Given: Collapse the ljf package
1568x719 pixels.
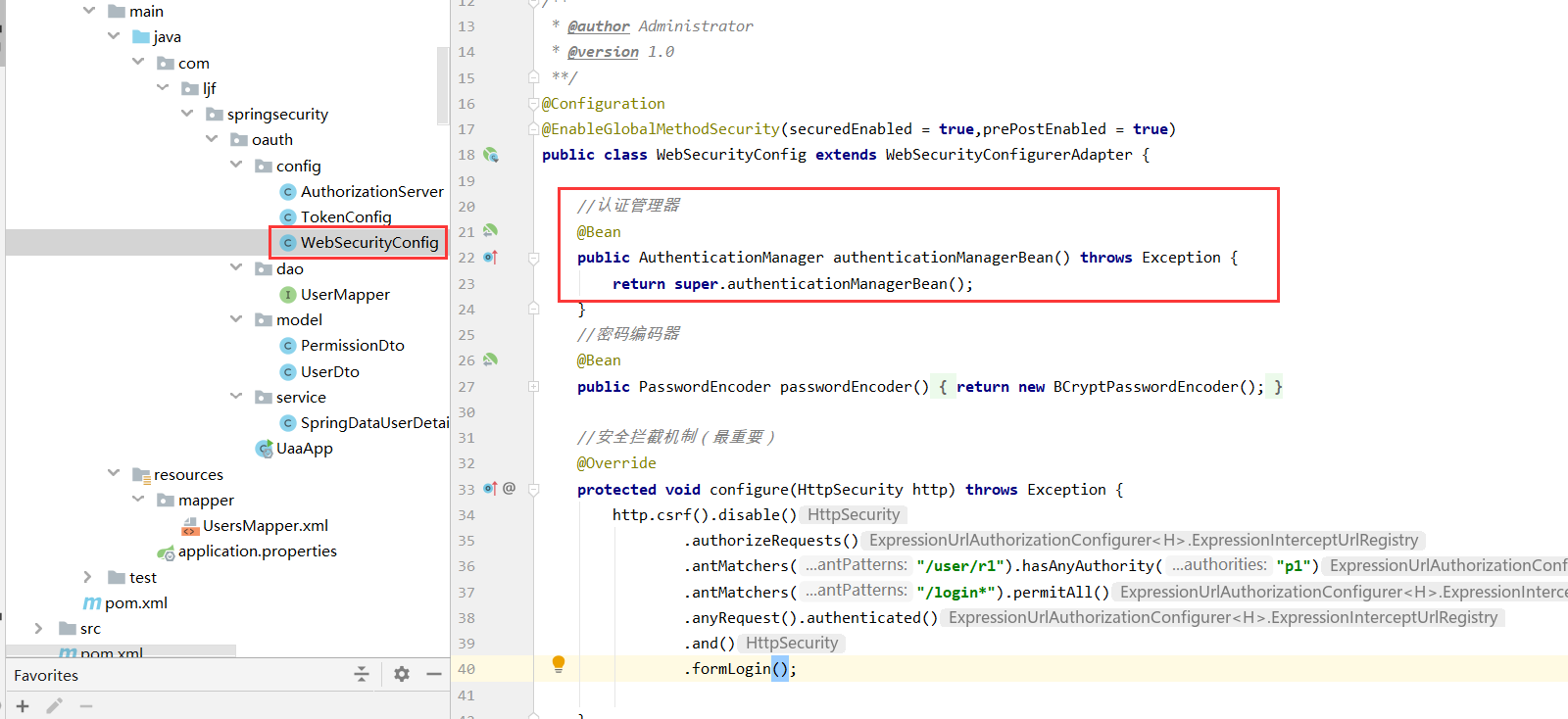Looking at the screenshot, I should click(163, 87).
